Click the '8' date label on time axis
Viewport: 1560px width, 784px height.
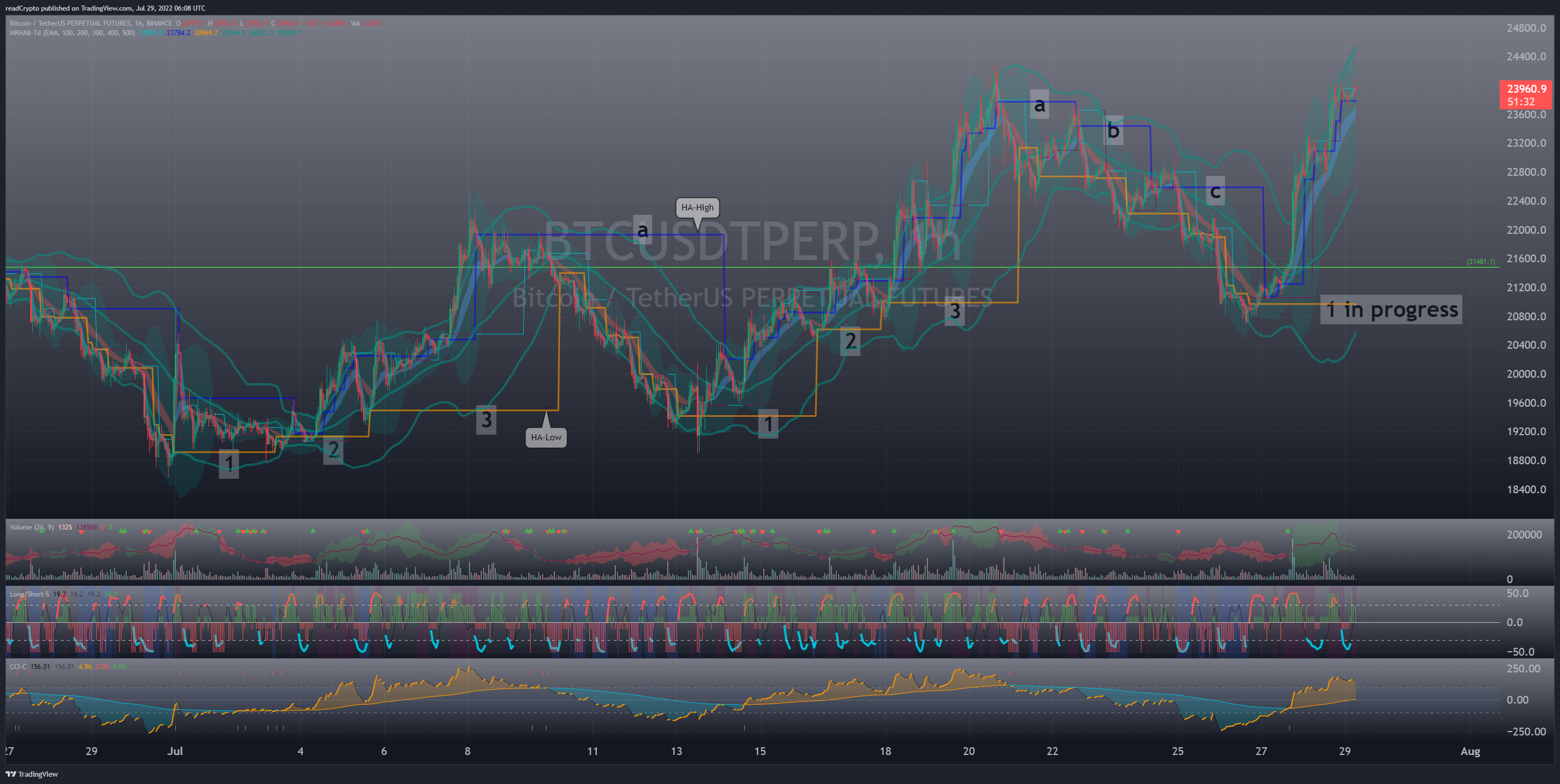point(467,751)
